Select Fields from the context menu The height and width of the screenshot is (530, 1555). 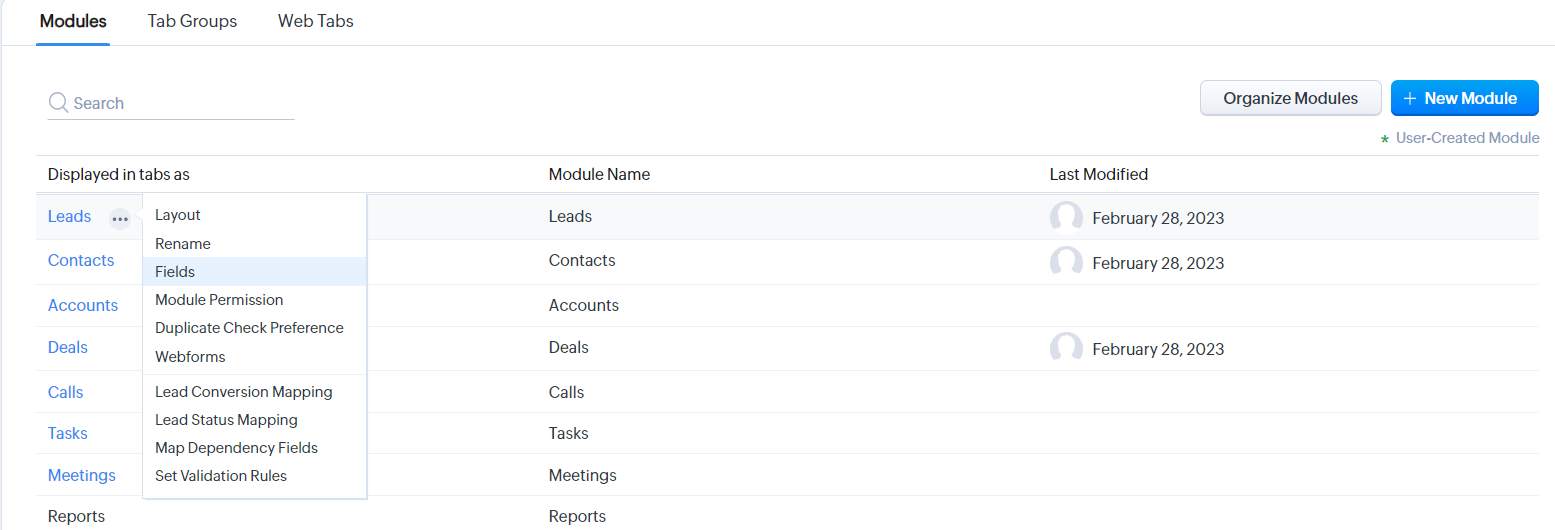point(175,272)
